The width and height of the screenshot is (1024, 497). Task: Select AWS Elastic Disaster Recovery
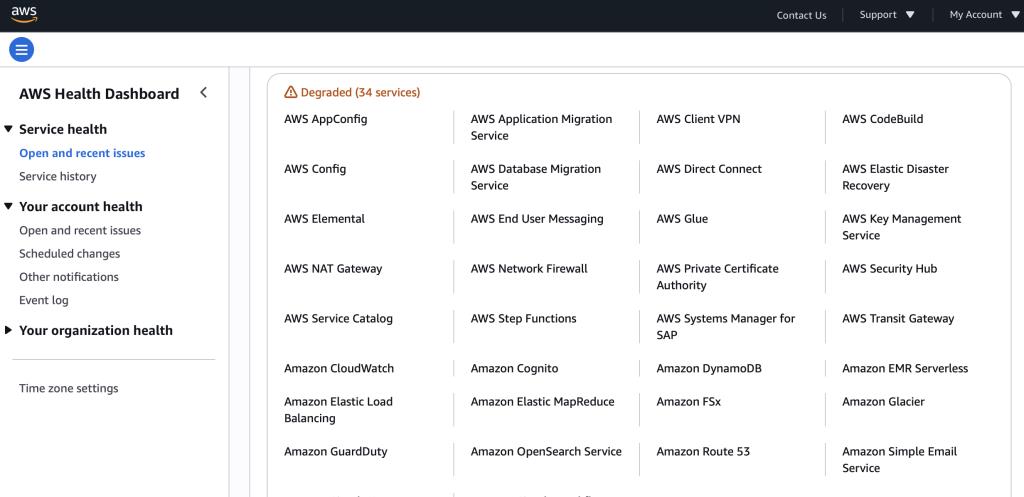pyautogui.click(x=895, y=177)
